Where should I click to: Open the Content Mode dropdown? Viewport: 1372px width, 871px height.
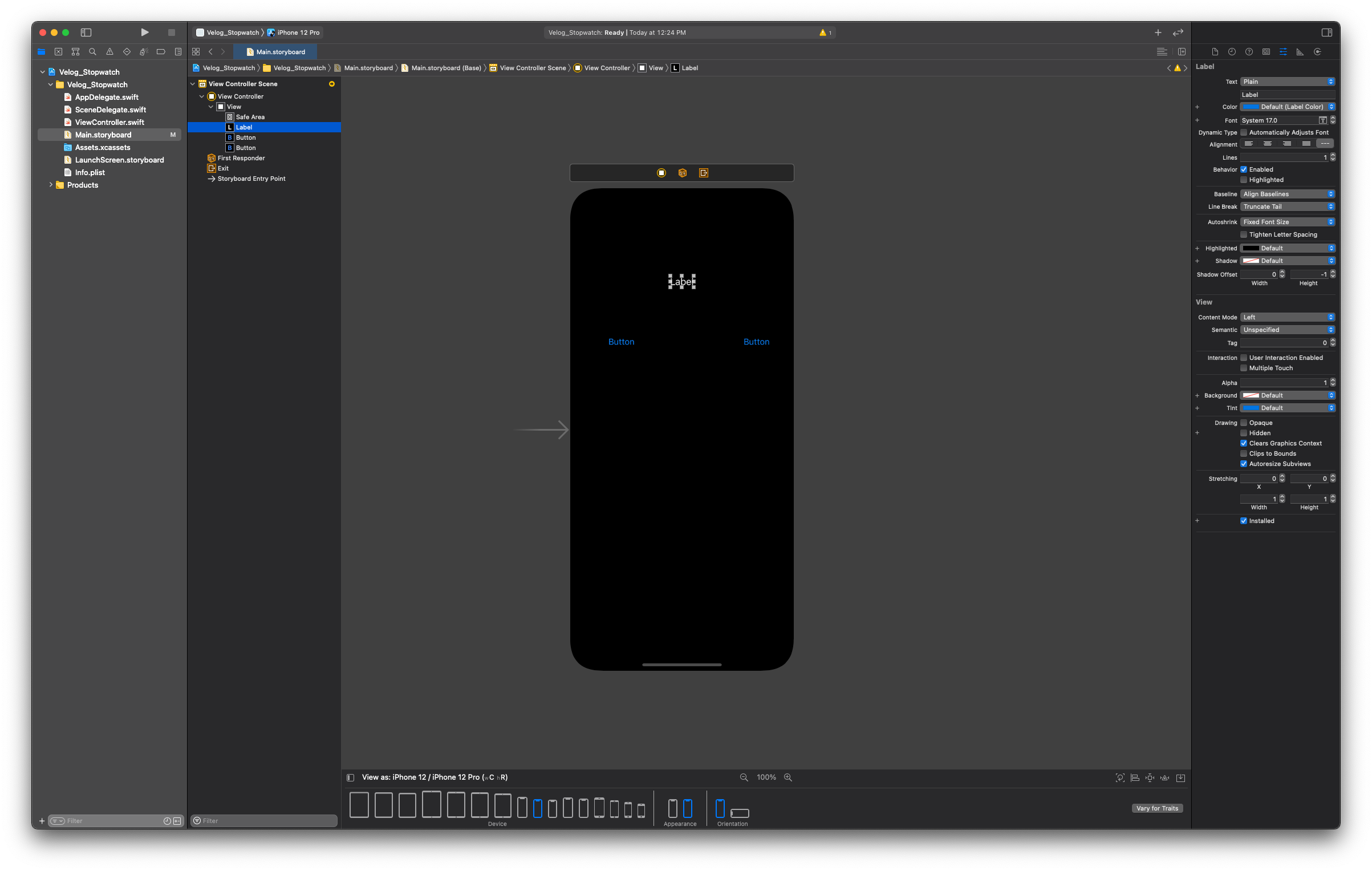[x=1288, y=317]
